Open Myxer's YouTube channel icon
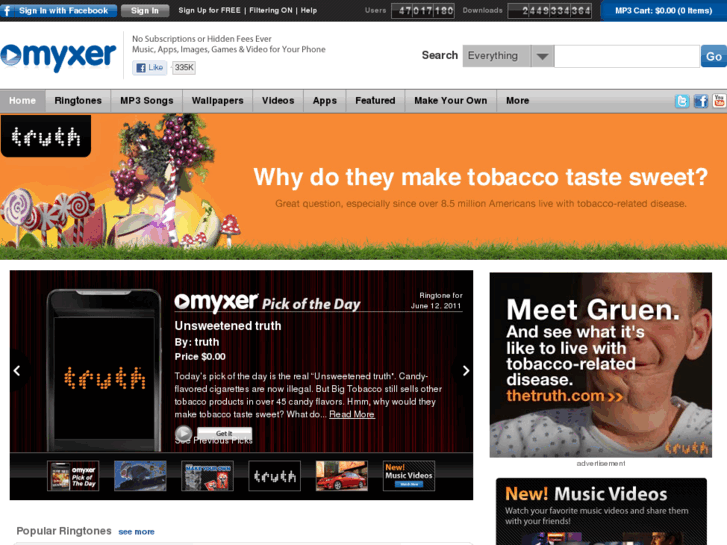Image resolution: width=727 pixels, height=545 pixels. [x=720, y=101]
